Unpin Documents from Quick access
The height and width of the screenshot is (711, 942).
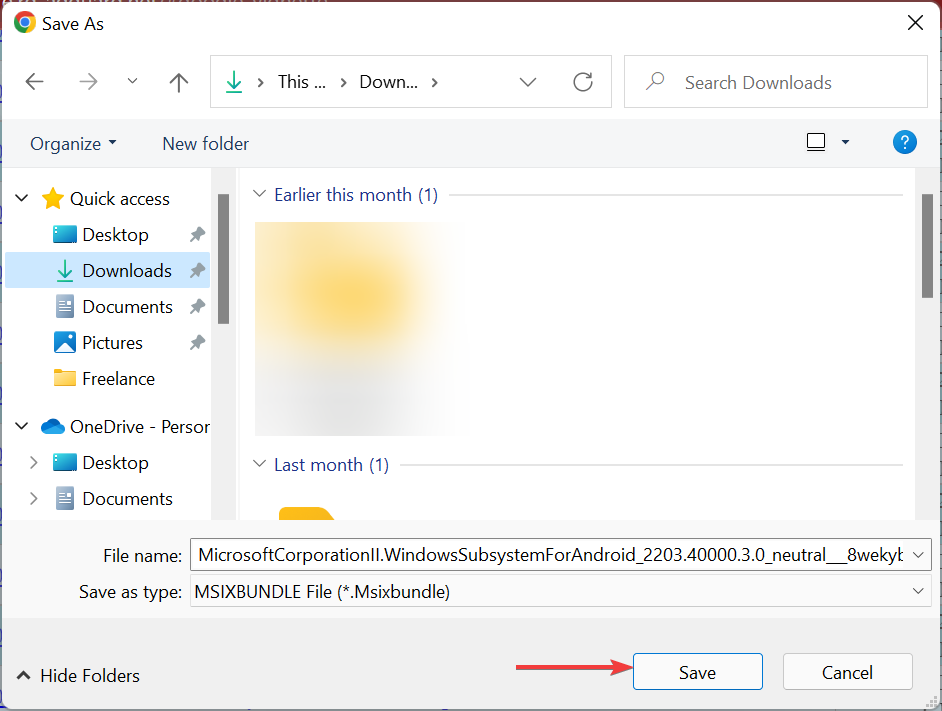click(x=200, y=306)
